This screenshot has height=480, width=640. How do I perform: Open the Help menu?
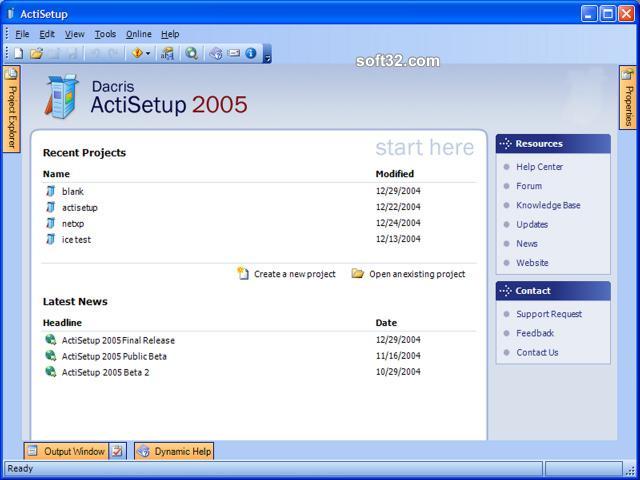pyautogui.click(x=170, y=34)
